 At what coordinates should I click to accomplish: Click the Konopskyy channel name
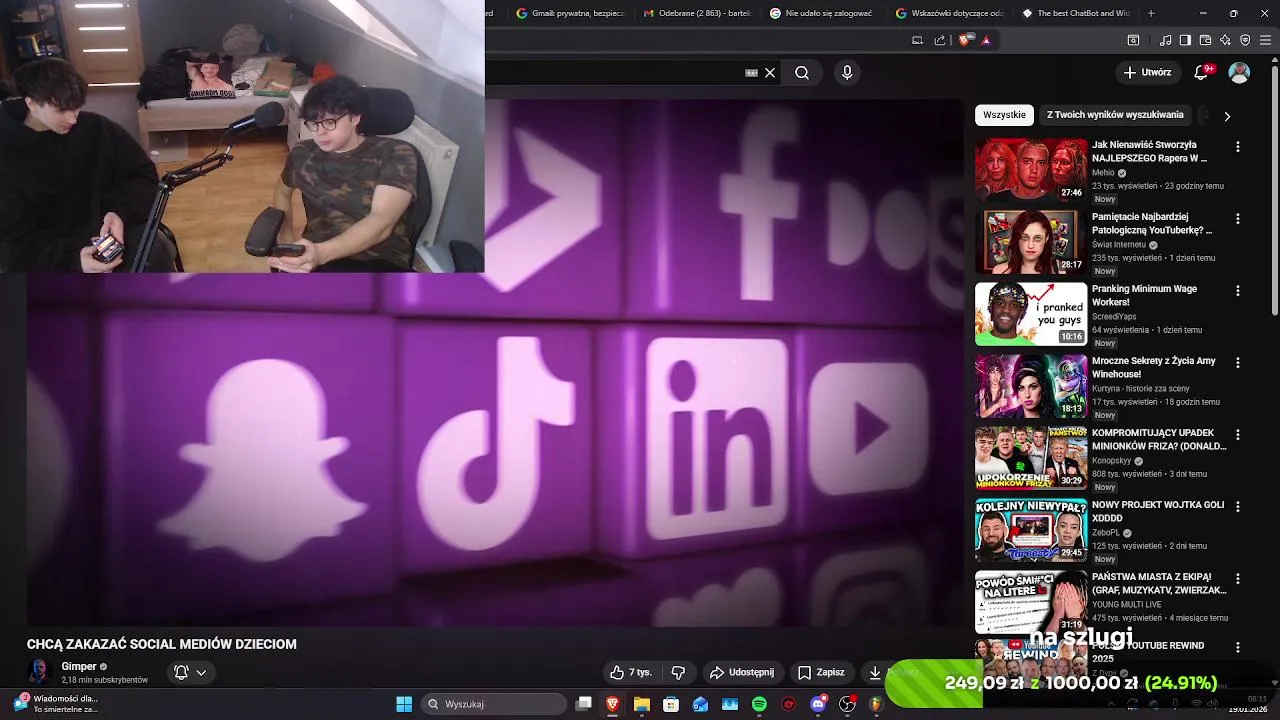coord(1111,461)
